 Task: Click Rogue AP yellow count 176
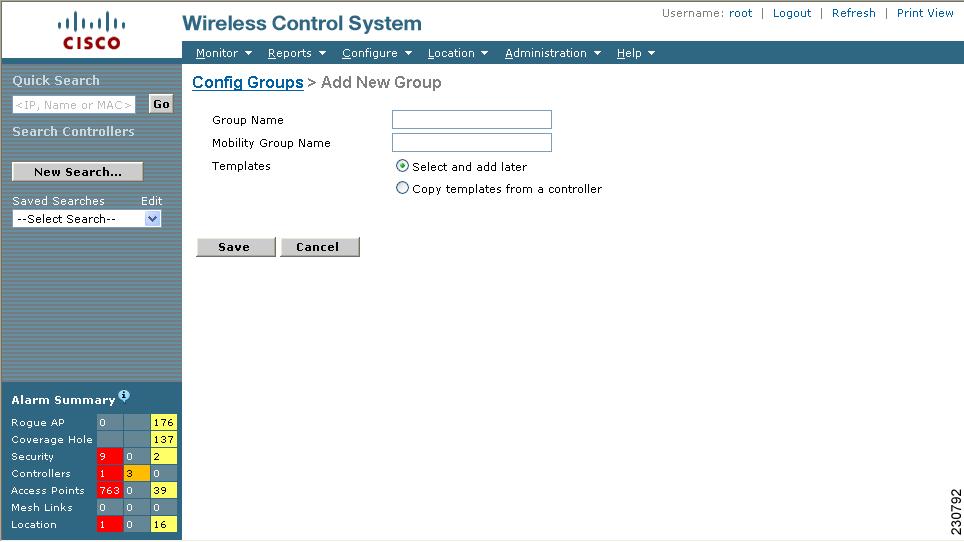[x=164, y=422]
